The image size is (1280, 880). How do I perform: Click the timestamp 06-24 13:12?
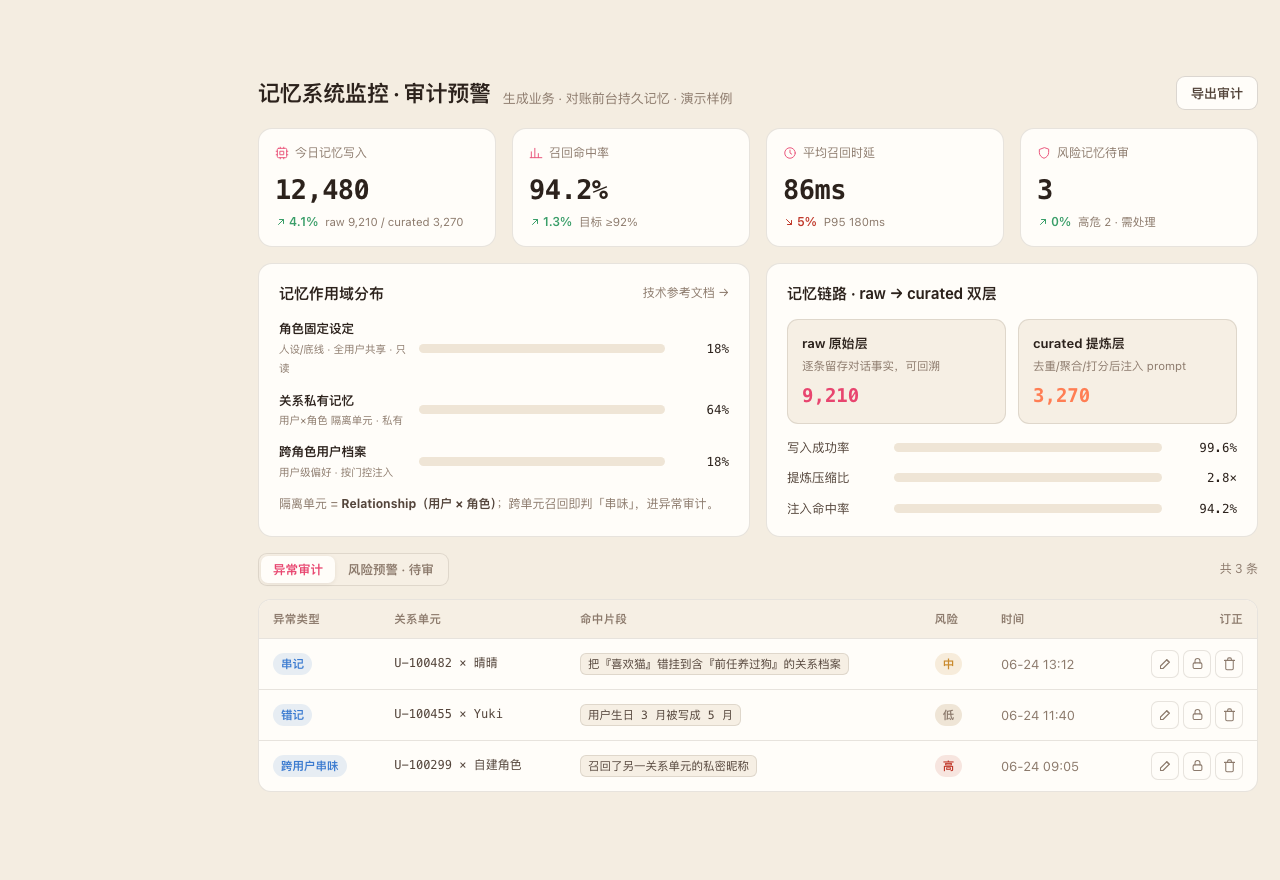(x=1037, y=664)
